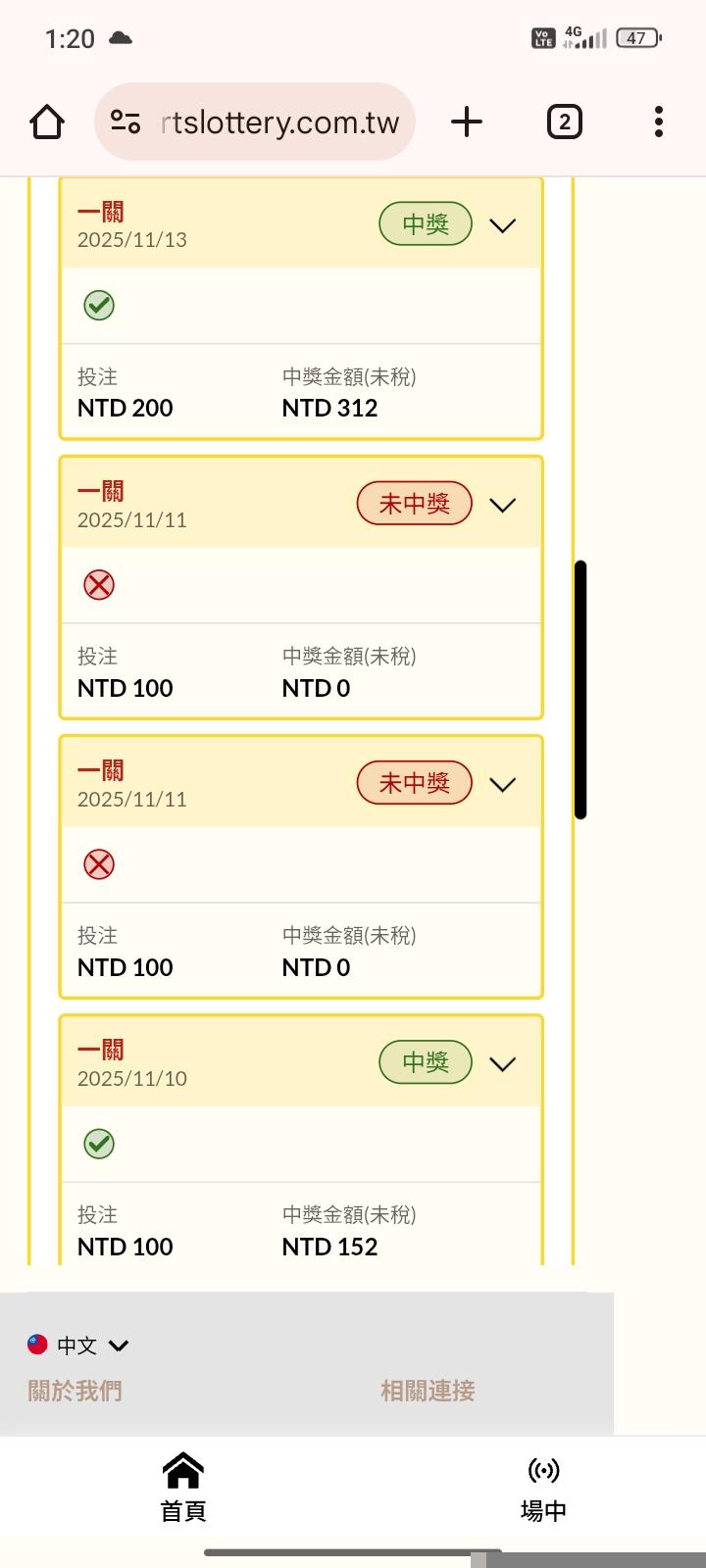Tap the 中獎 badge dated 2025/11/10
This screenshot has height=1568, width=706.
coord(426,1062)
